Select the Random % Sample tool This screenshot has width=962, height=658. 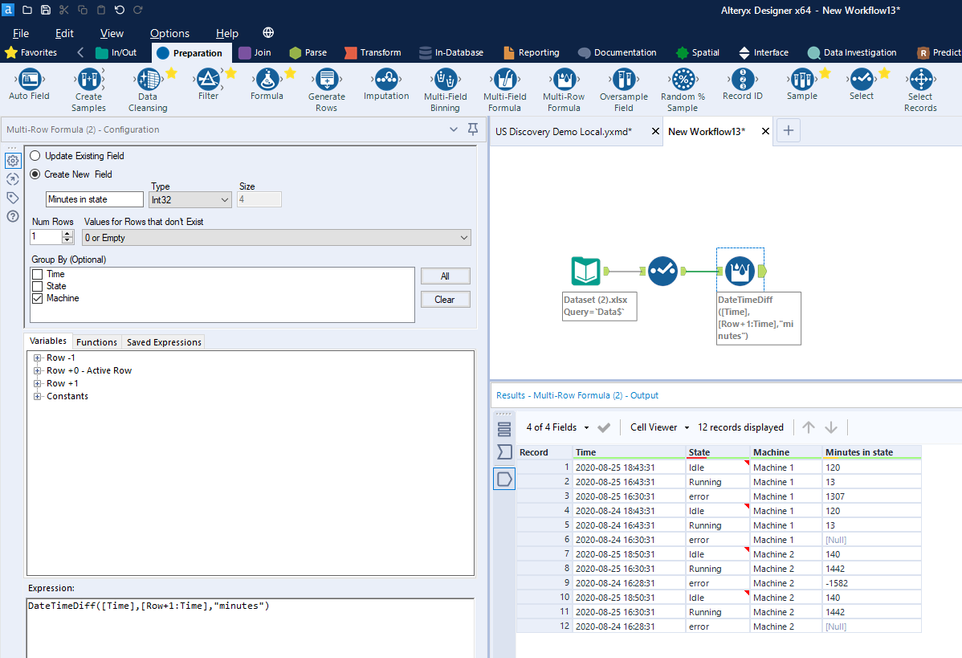[x=683, y=81]
